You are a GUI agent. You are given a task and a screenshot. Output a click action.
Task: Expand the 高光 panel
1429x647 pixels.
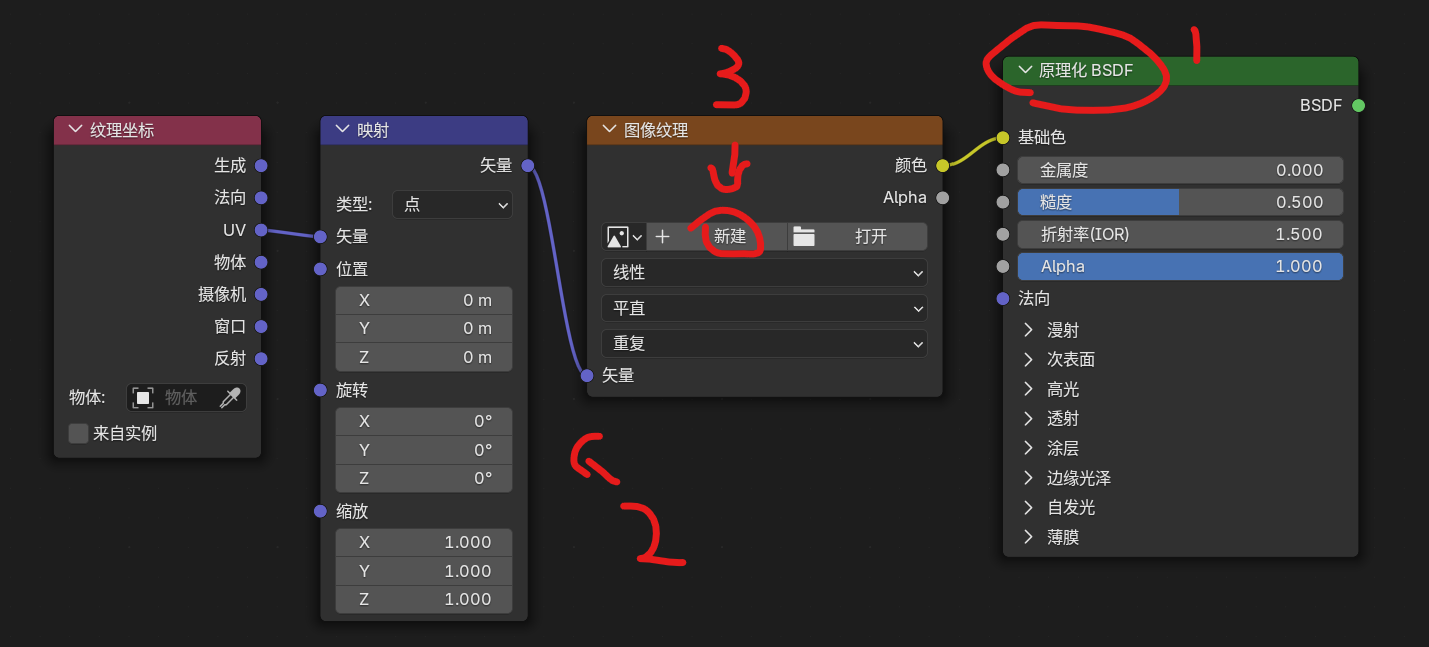1028,389
